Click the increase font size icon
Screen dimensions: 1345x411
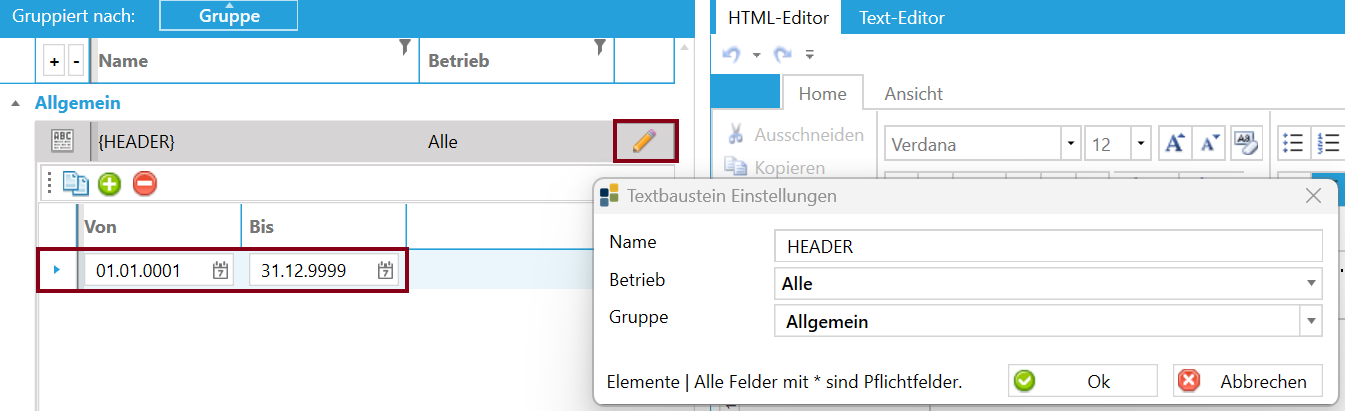(1174, 143)
